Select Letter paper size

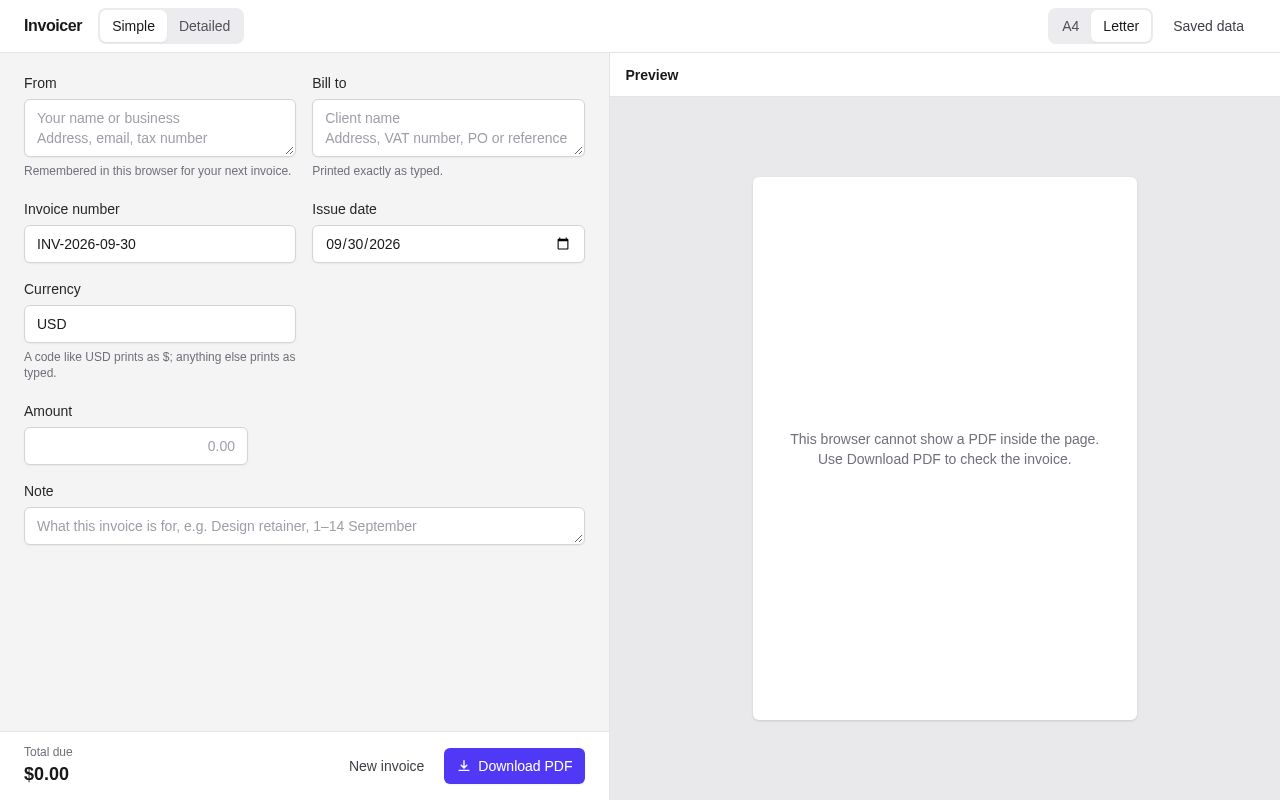click(1120, 26)
